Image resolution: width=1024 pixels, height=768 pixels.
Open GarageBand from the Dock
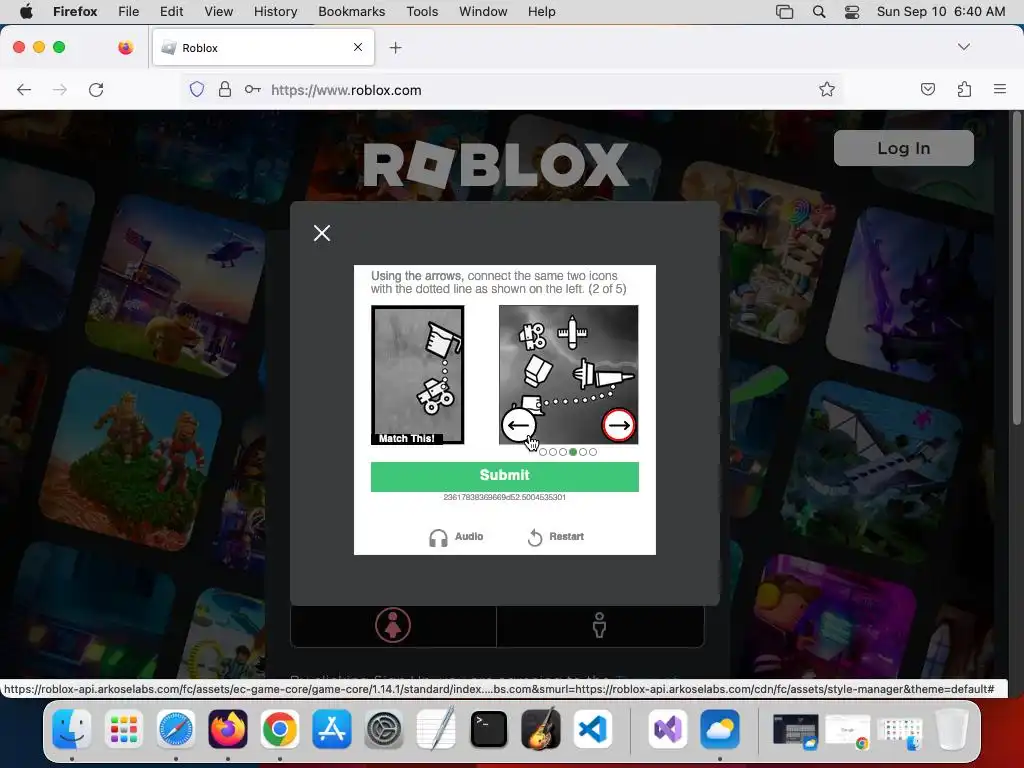pyautogui.click(x=541, y=729)
